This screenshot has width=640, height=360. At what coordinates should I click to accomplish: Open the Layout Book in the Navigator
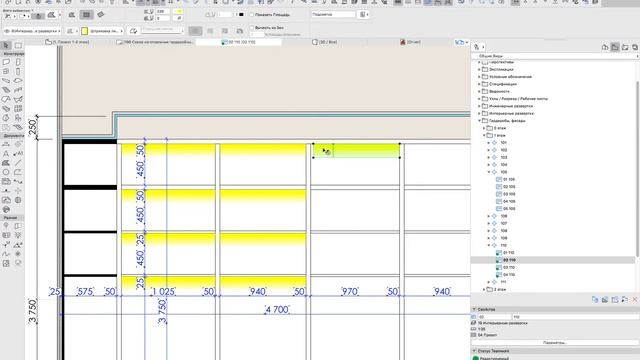[x=625, y=47]
